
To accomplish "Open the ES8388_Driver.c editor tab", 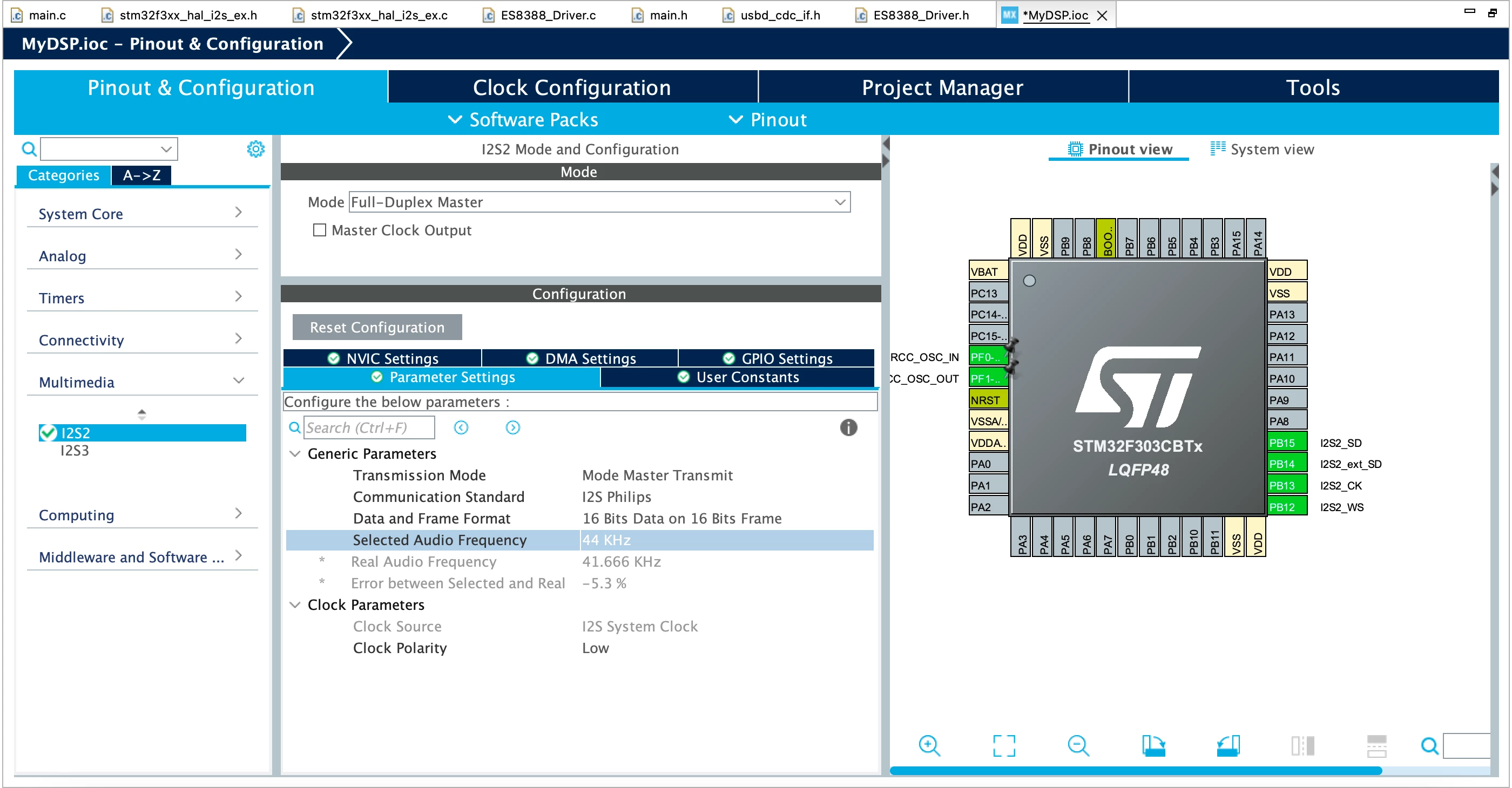I will pos(539,15).
